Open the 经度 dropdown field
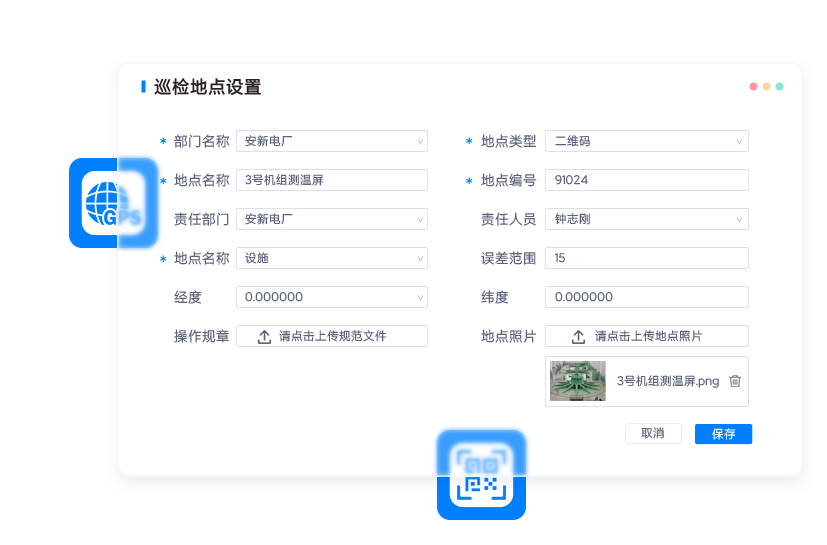 (331, 297)
